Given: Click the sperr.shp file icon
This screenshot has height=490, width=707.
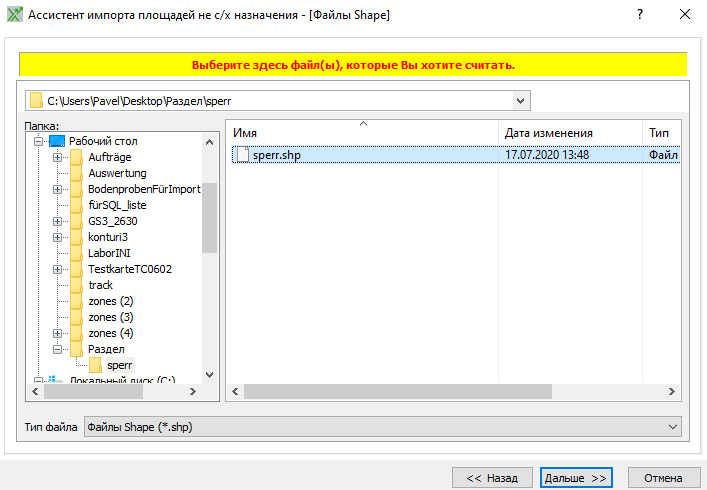Looking at the screenshot, I should click(243, 155).
